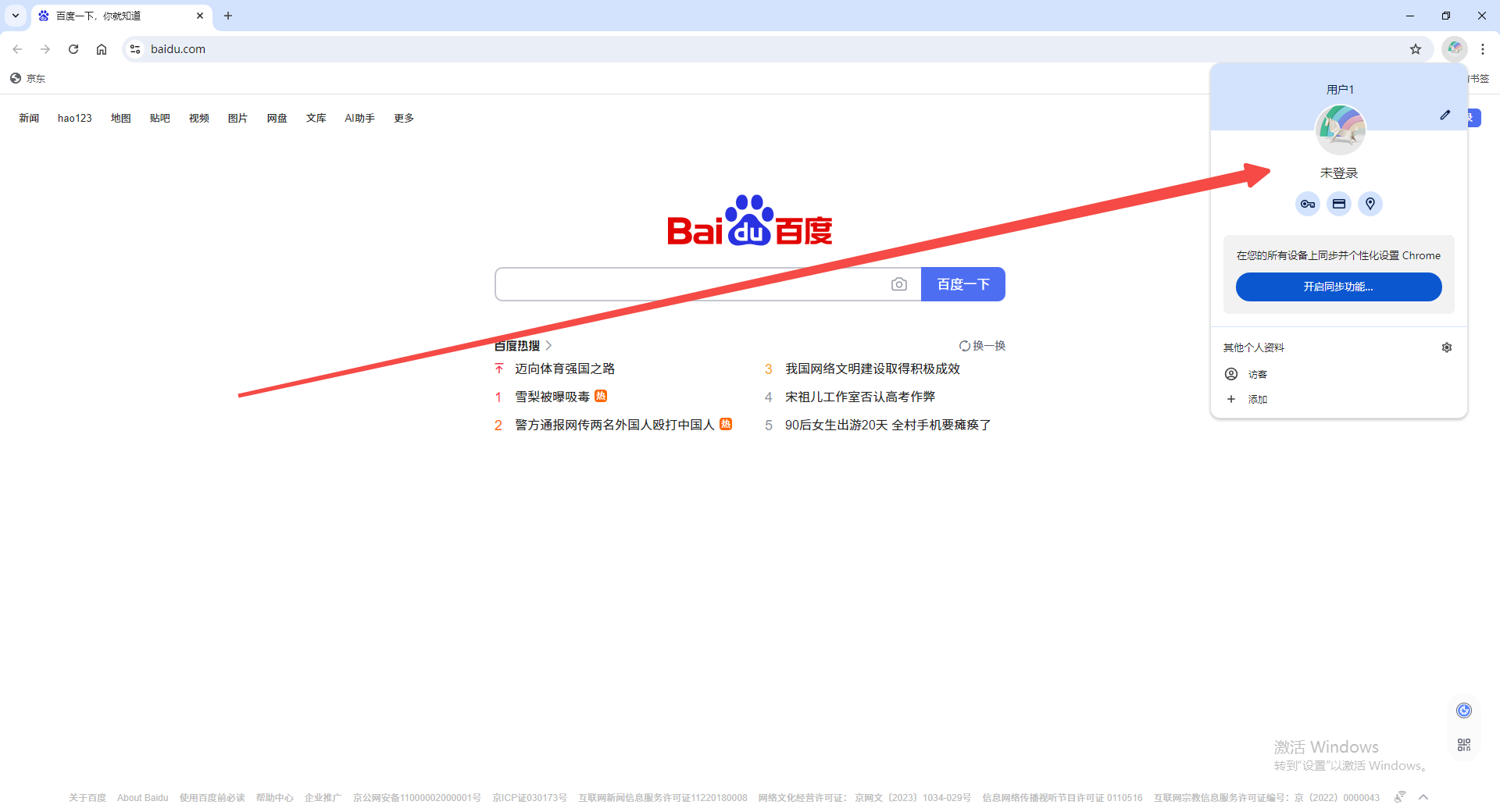Open hot search 我国网络文明建设取得积极成效

click(873, 369)
